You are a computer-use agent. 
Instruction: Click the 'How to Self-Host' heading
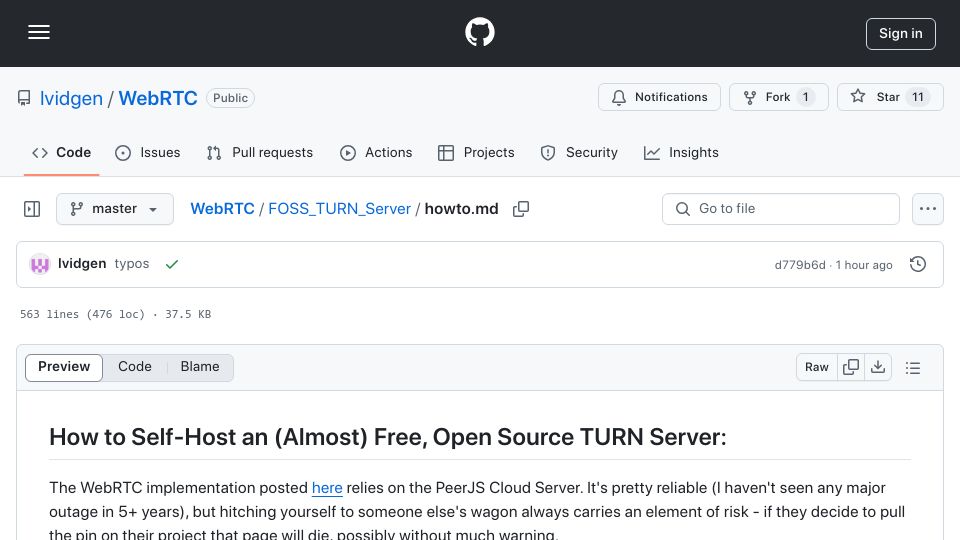pos(388,437)
